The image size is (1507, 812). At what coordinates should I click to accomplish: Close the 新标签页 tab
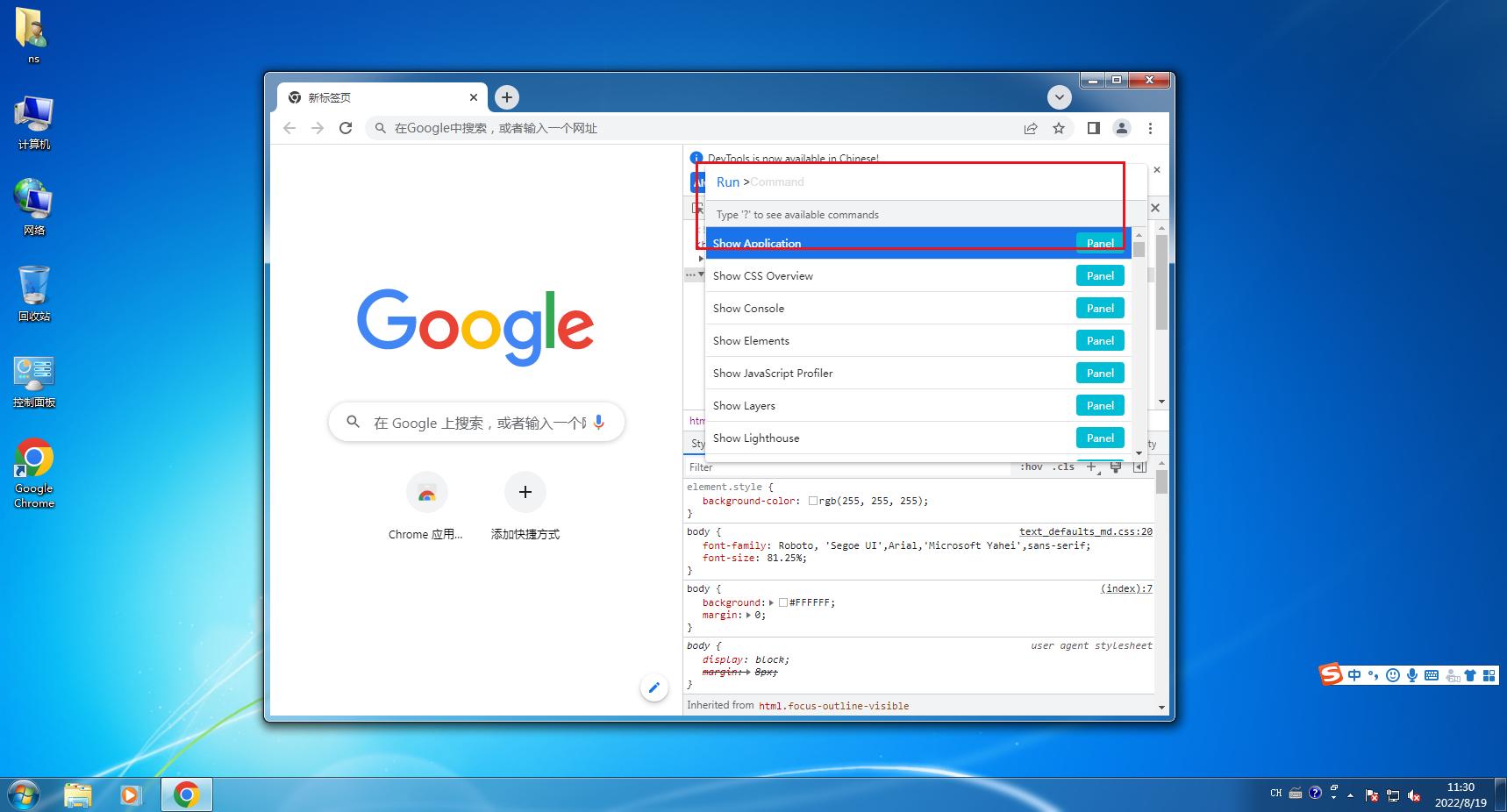474,97
